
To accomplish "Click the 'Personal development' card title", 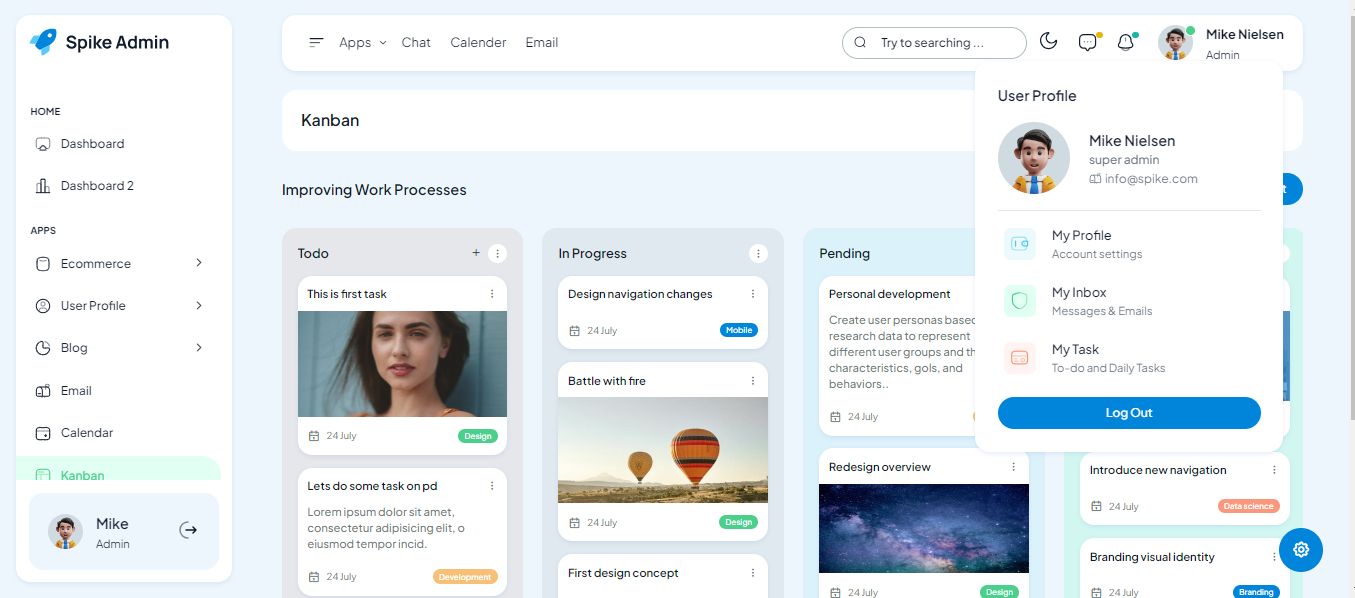I will pyautogui.click(x=890, y=294).
